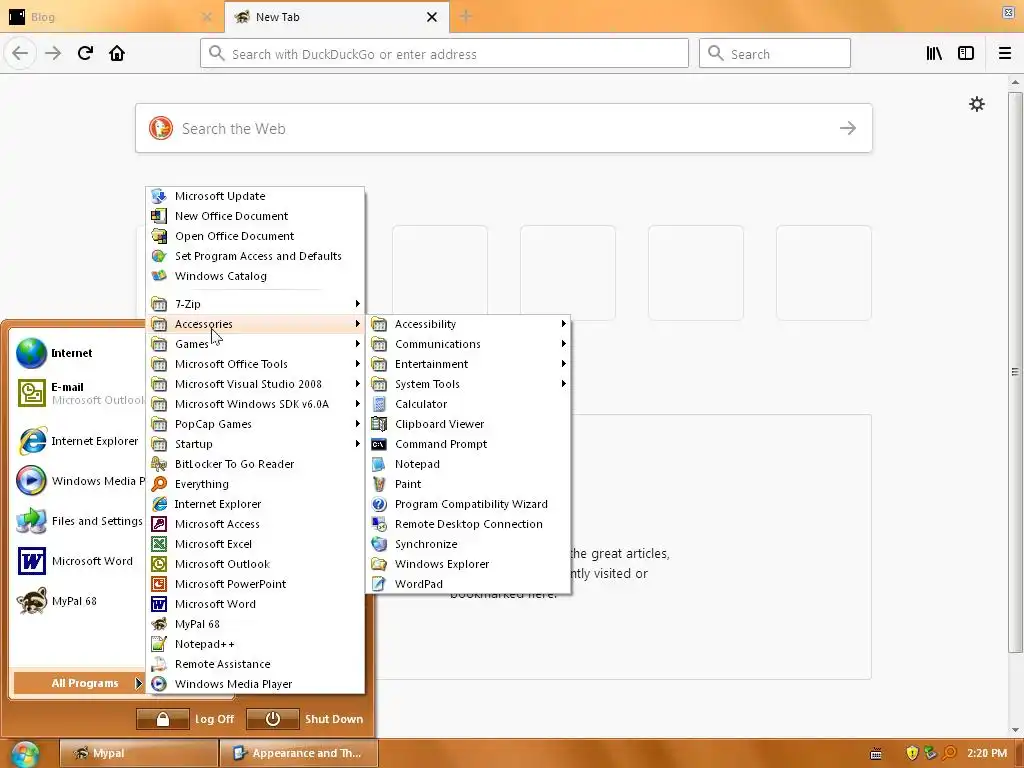Click Log Off button

tap(185, 719)
